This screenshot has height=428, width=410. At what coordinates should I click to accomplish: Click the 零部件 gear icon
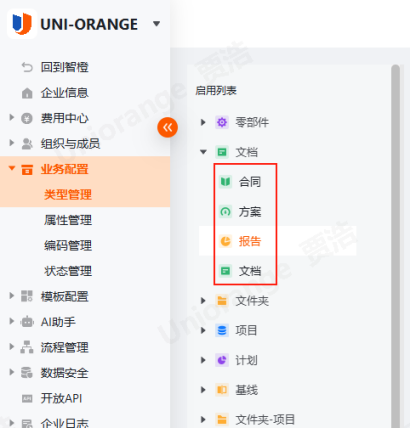tap(222, 122)
